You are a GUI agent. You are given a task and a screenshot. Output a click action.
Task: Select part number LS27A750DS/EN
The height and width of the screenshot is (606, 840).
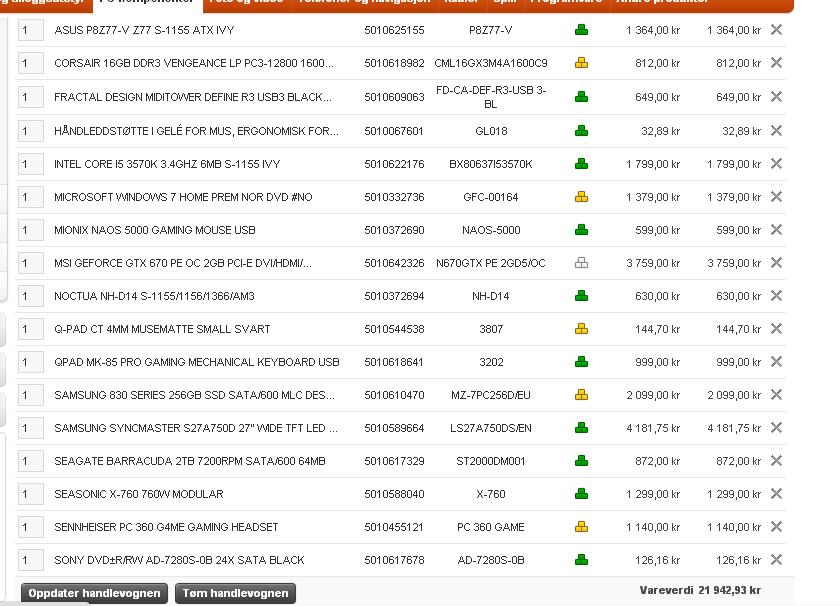click(x=491, y=428)
